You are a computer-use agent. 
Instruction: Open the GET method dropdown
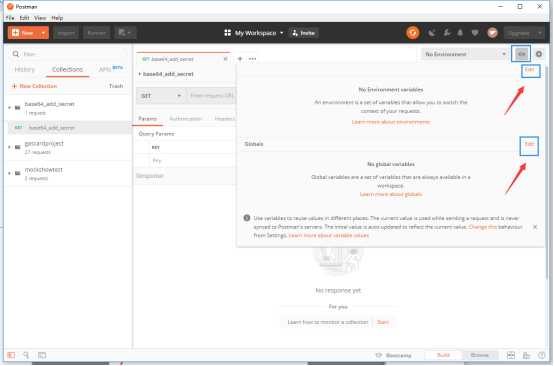tap(160, 96)
